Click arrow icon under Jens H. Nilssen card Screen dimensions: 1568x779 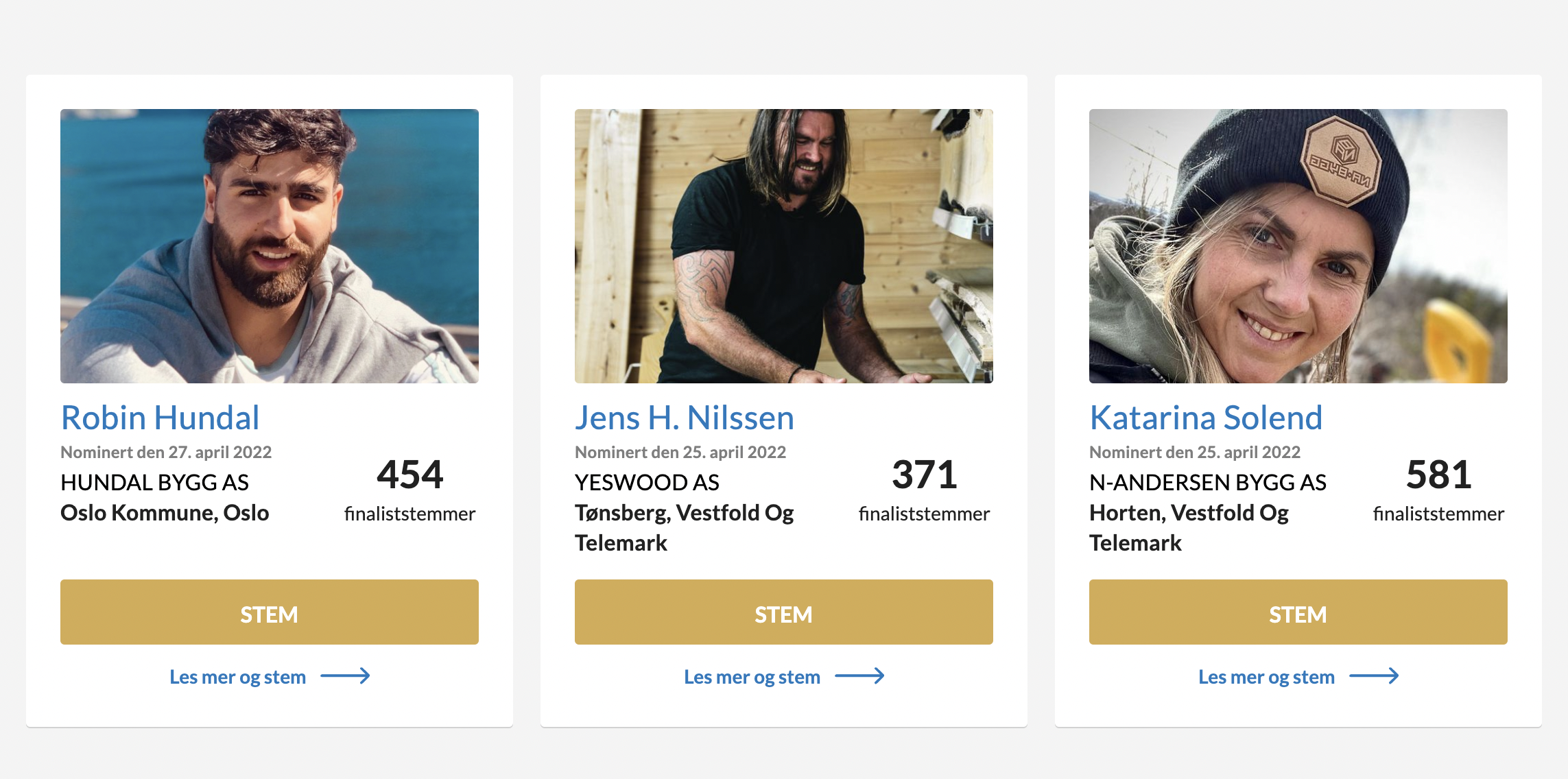pos(859,676)
